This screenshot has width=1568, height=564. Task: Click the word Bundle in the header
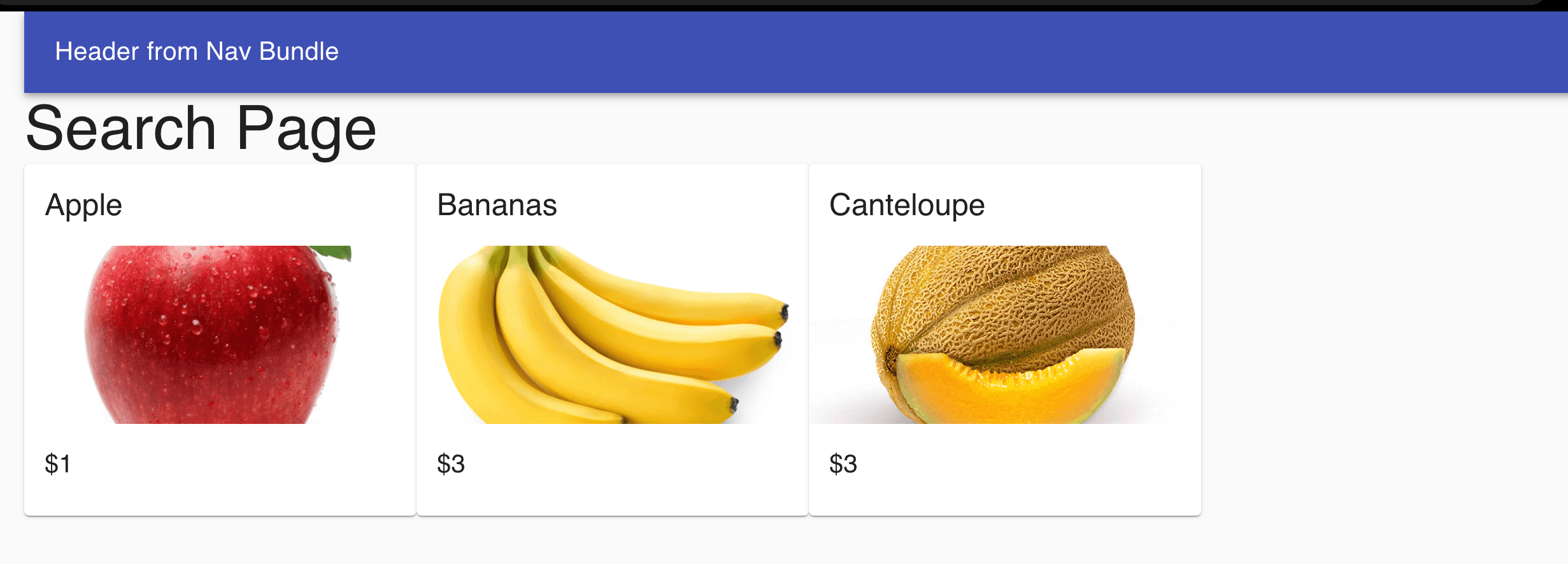point(299,52)
